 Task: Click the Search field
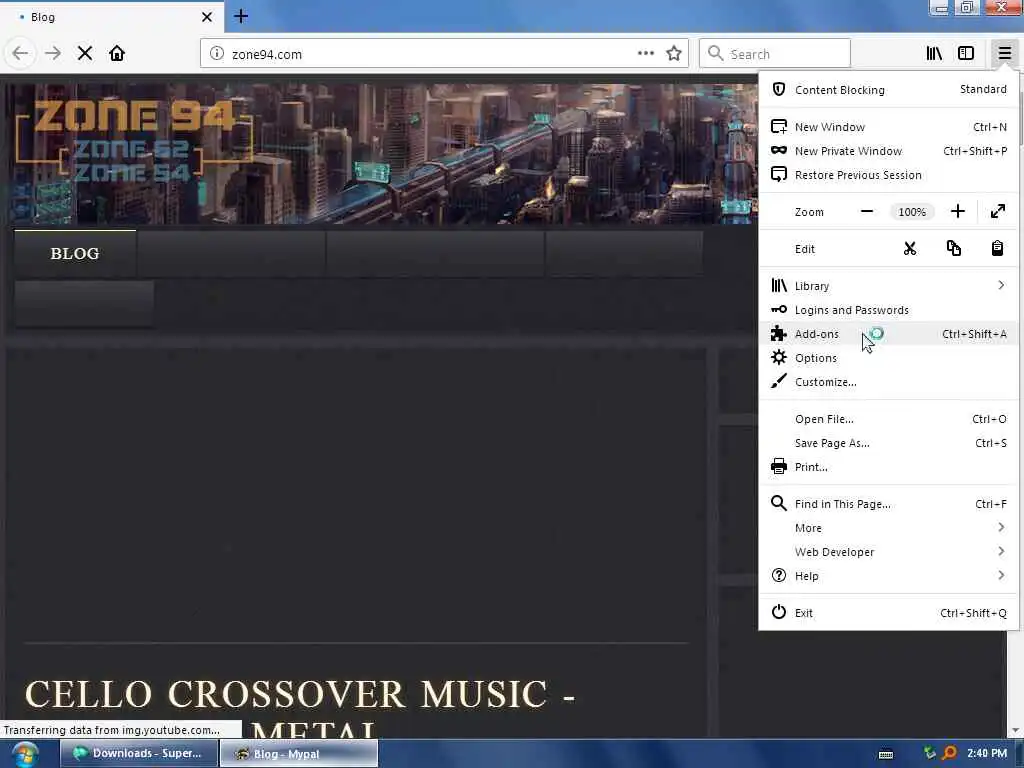tap(775, 54)
